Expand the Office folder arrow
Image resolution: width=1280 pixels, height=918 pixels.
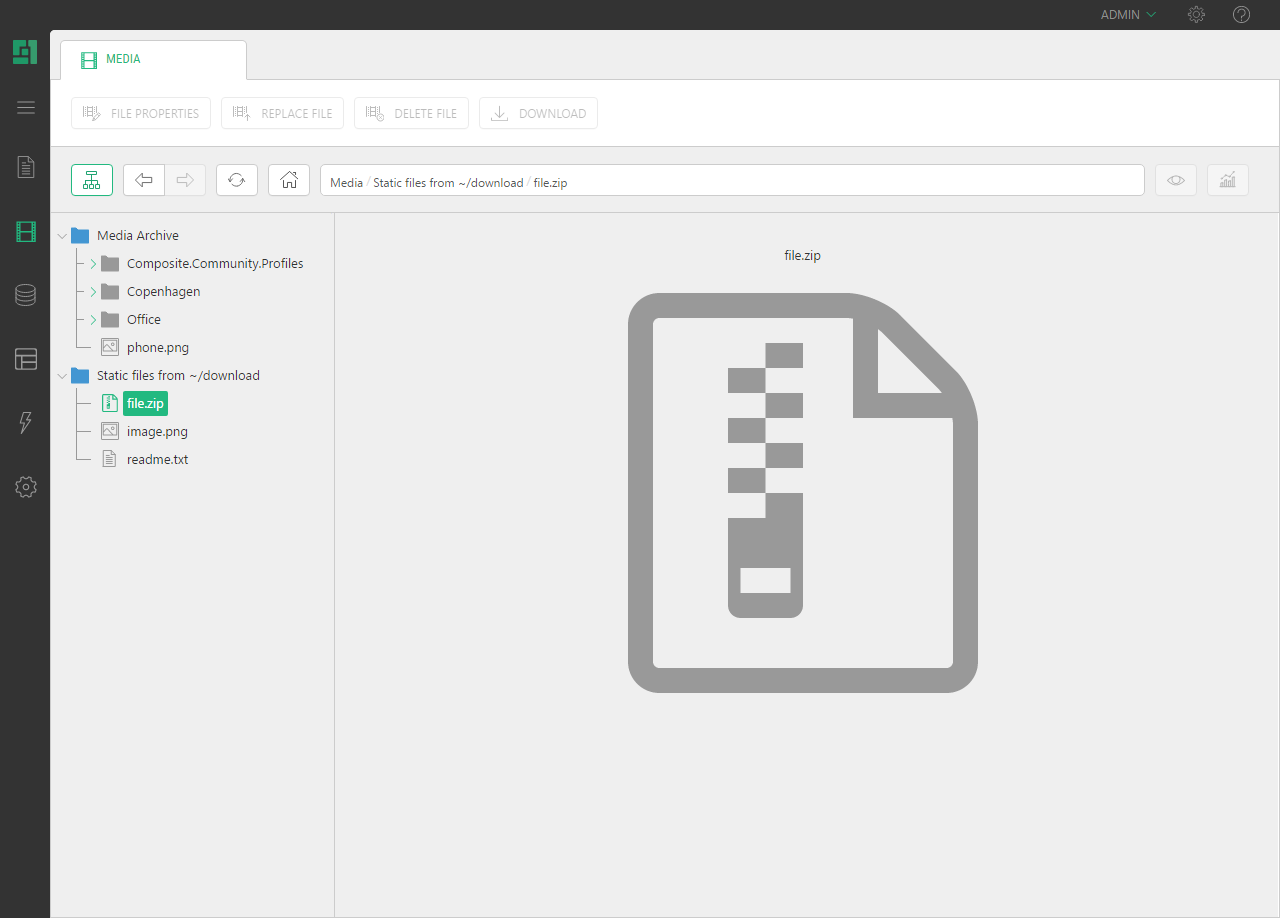point(93,320)
